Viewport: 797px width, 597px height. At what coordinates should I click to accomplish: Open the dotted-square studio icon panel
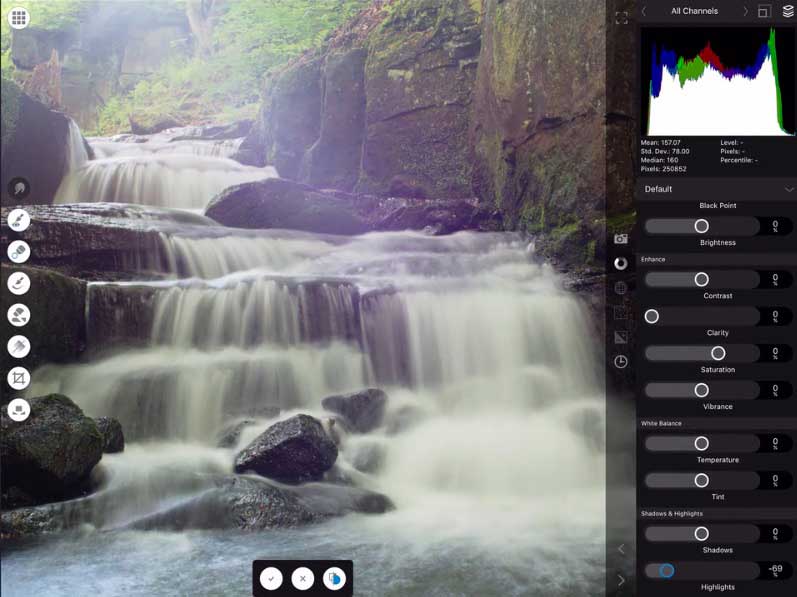[x=621, y=312]
